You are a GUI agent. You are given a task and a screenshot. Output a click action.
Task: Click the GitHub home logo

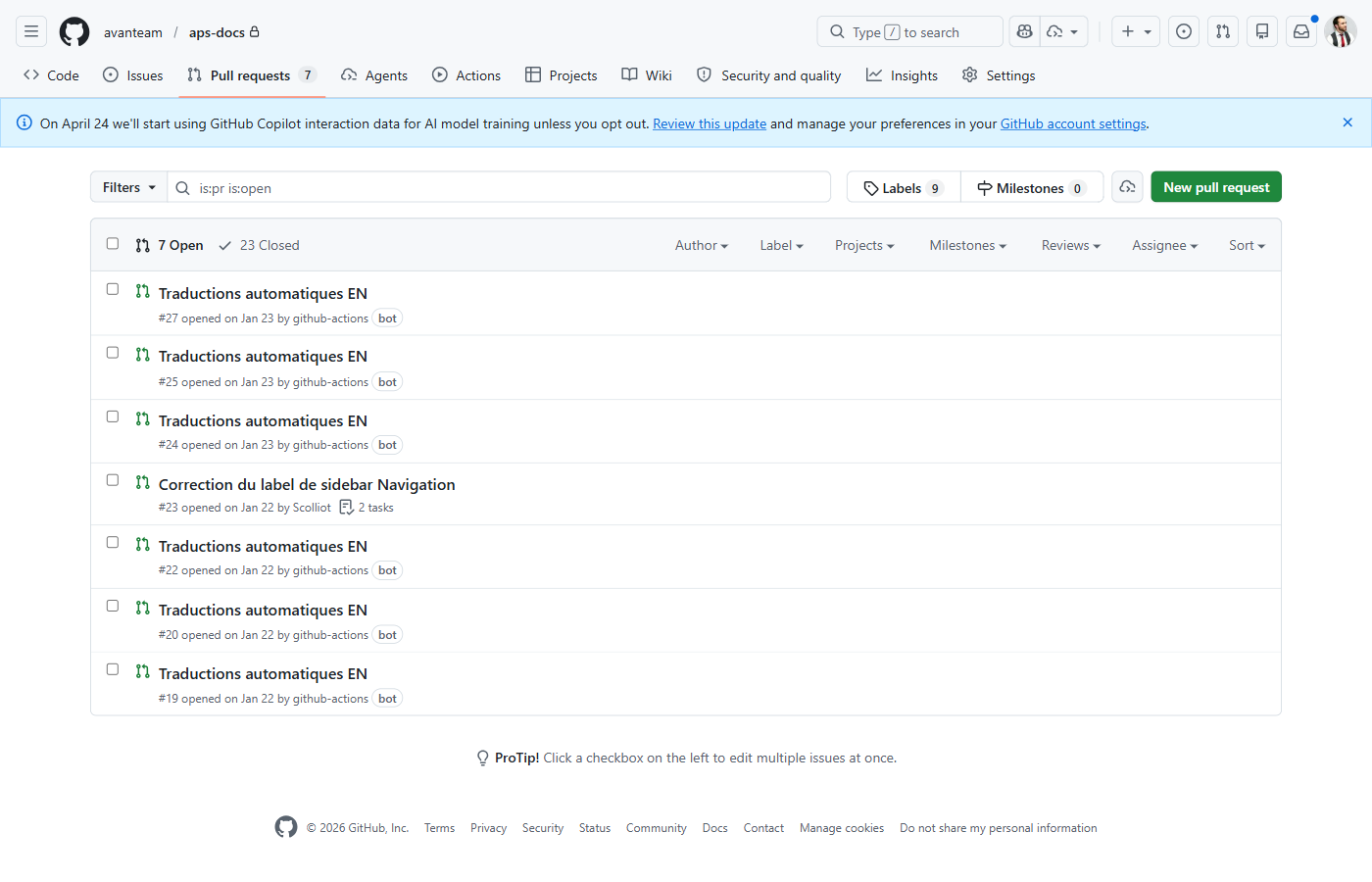tap(74, 31)
